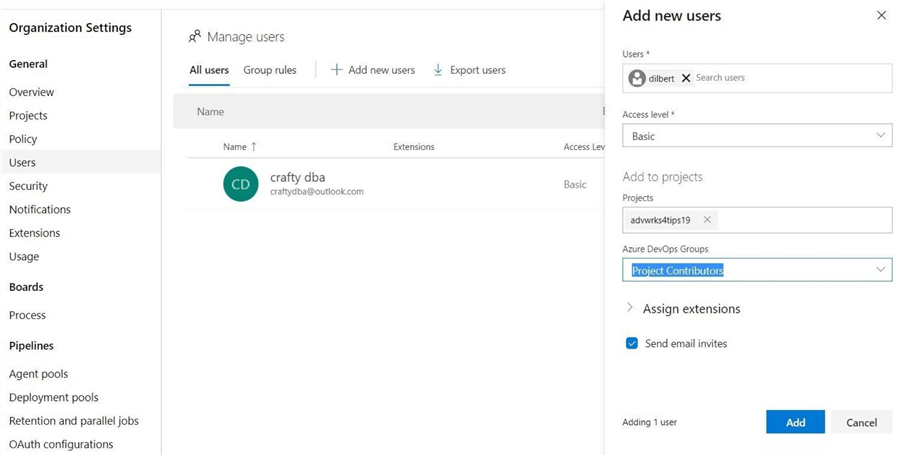Open Security in the sidebar
The image size is (900, 456).
(x=28, y=186)
